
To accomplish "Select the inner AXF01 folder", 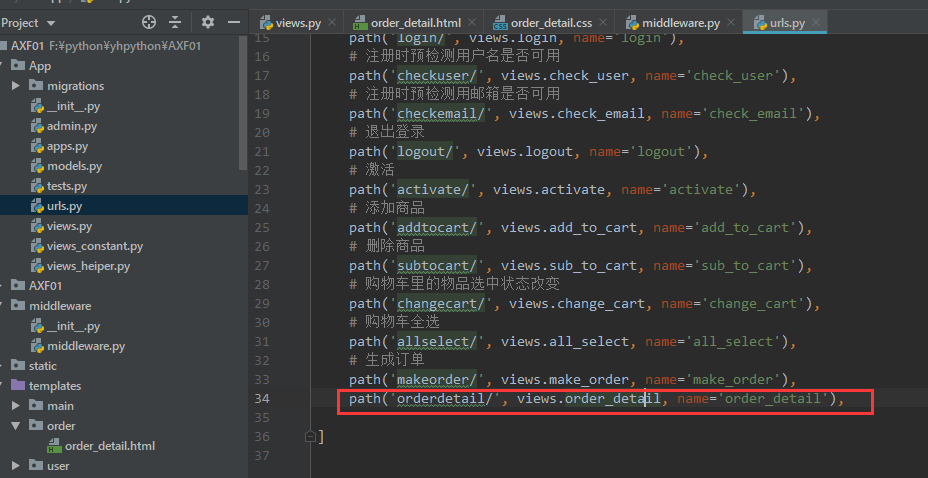I will [45, 286].
